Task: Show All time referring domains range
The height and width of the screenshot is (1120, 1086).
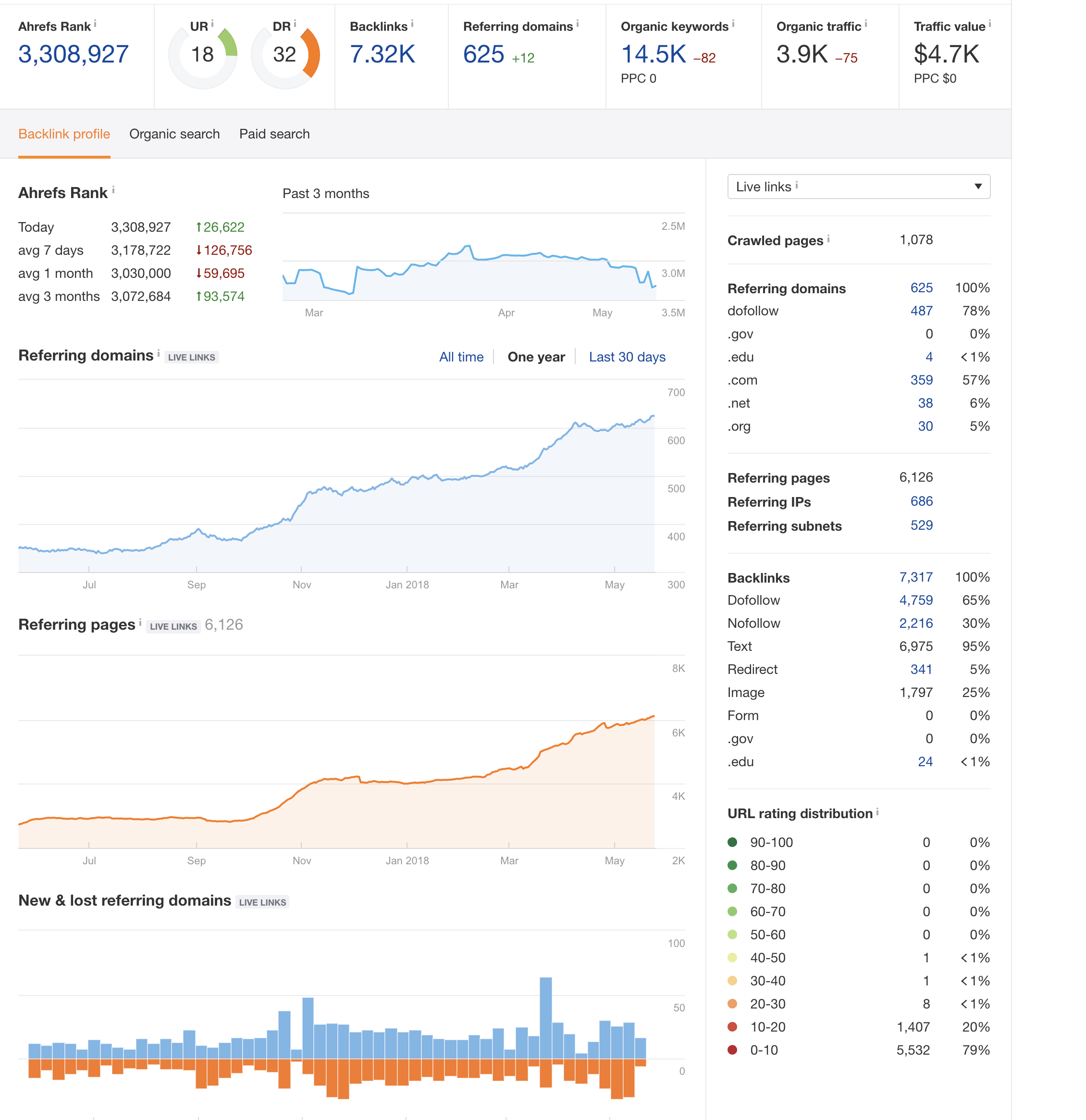Action: pyautogui.click(x=461, y=357)
